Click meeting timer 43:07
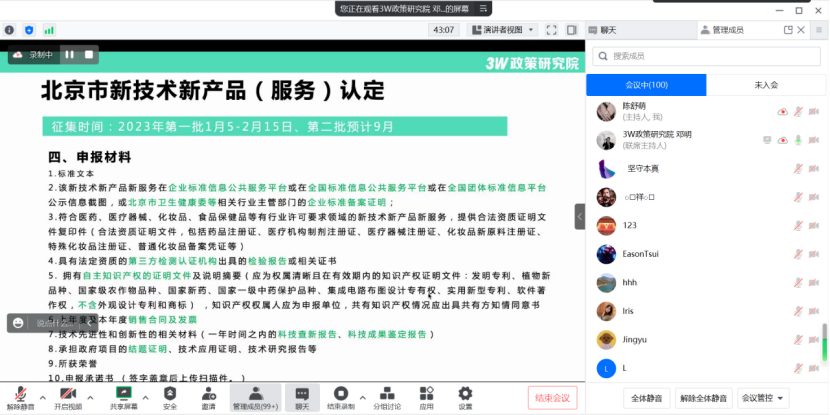The image size is (830, 415). (444, 30)
